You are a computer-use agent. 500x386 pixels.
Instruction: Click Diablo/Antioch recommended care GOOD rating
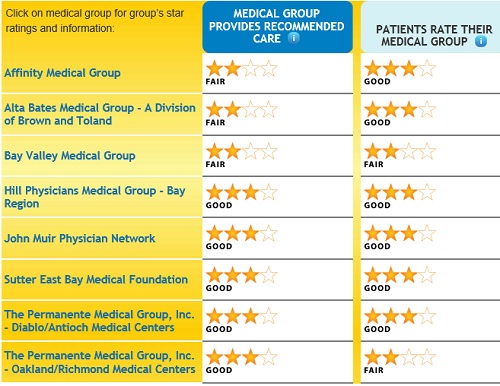pos(219,329)
